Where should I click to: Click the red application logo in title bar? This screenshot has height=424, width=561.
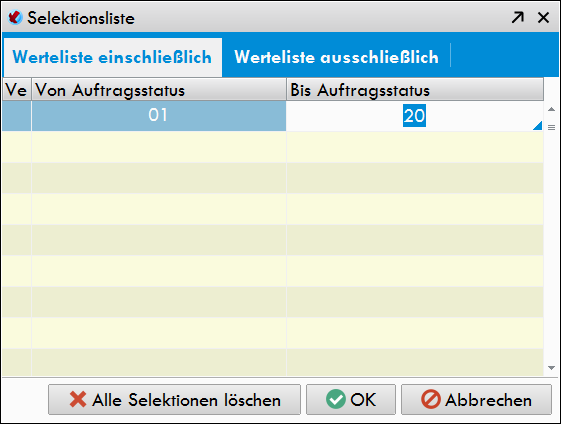tap(15, 18)
